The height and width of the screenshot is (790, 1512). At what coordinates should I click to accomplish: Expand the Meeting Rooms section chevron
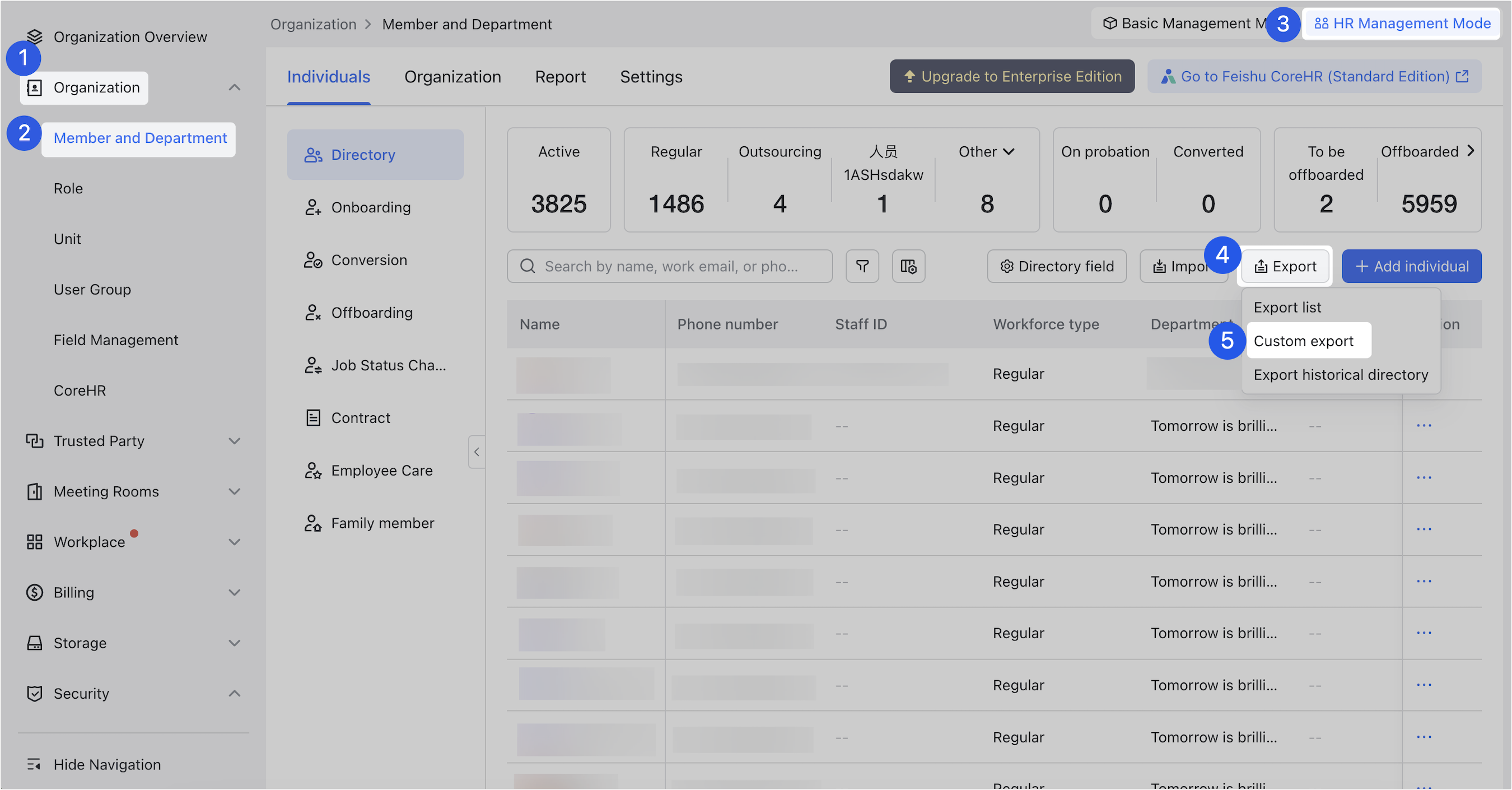[x=234, y=491]
